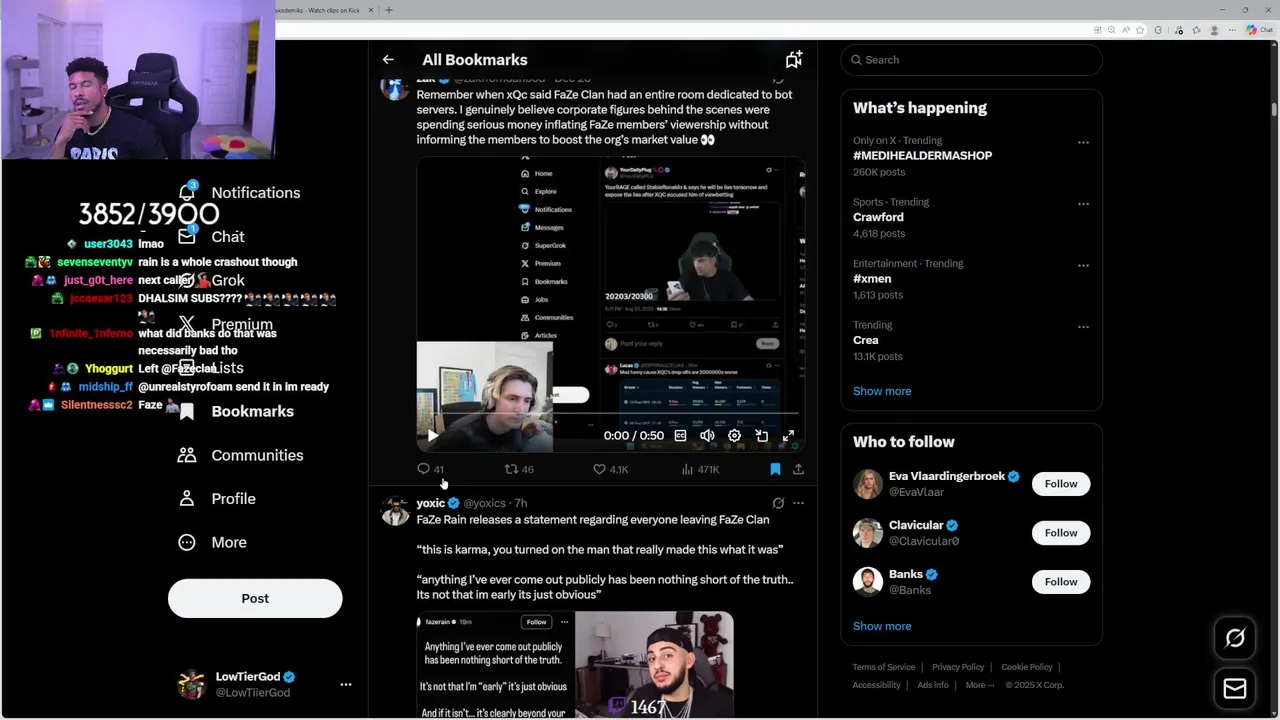
Task: Reply to the post with 41 comments
Action: tap(431, 469)
